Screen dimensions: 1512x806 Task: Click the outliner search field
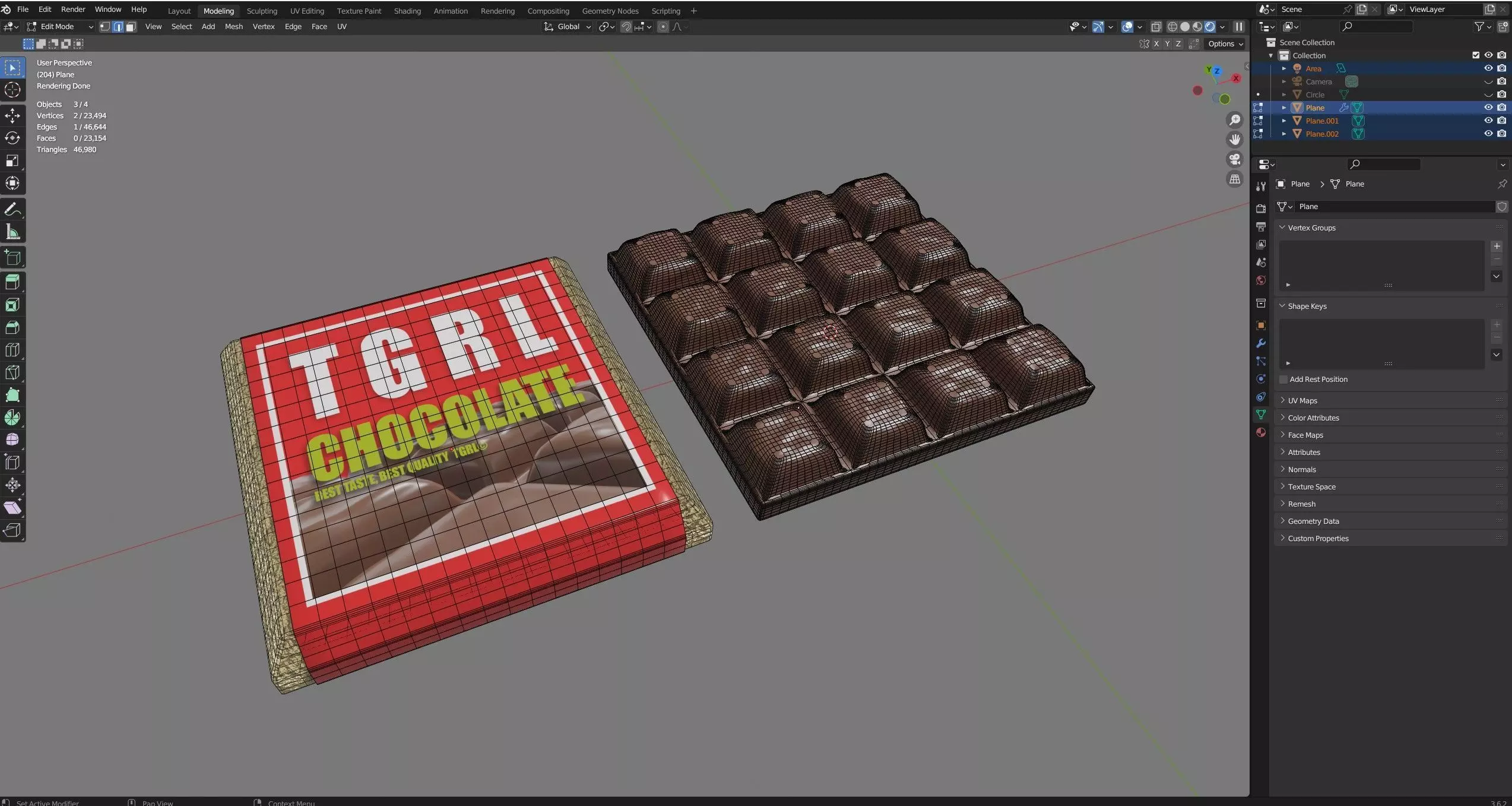(1376, 27)
